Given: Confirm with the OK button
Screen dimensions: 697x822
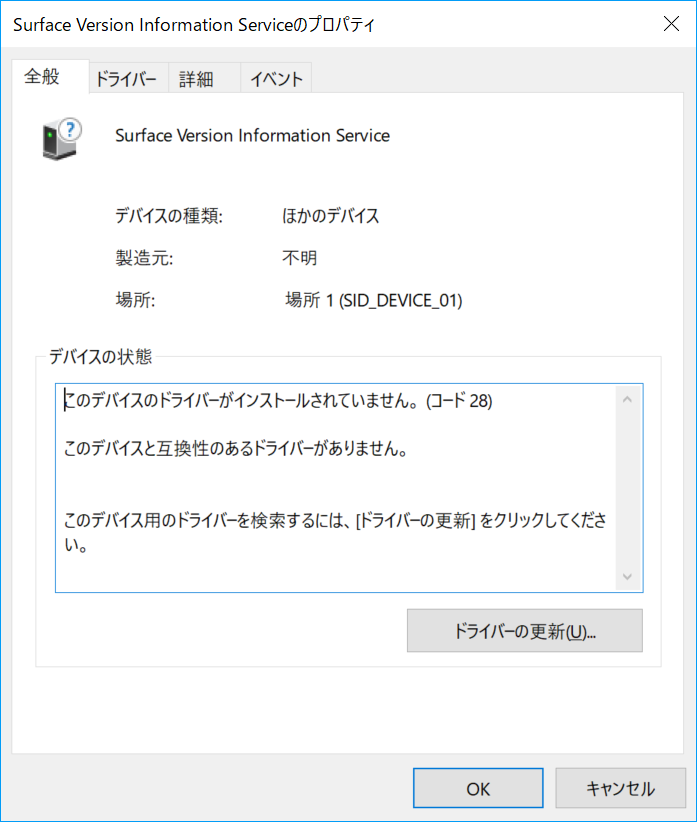Looking at the screenshot, I should point(478,788).
